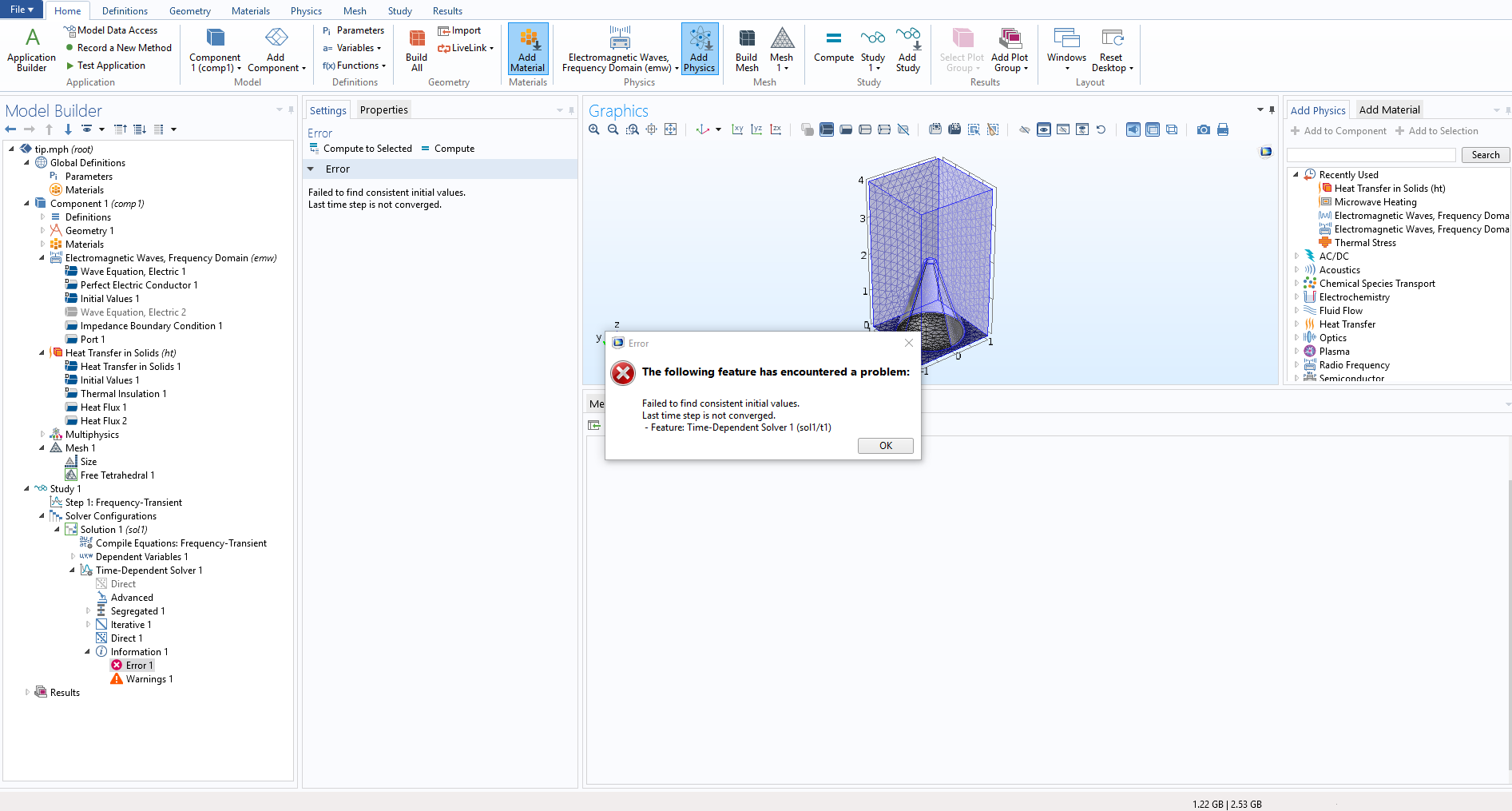Take an image snapshot with the camera icon
This screenshot has height=811, width=1512.
pos(1203,129)
